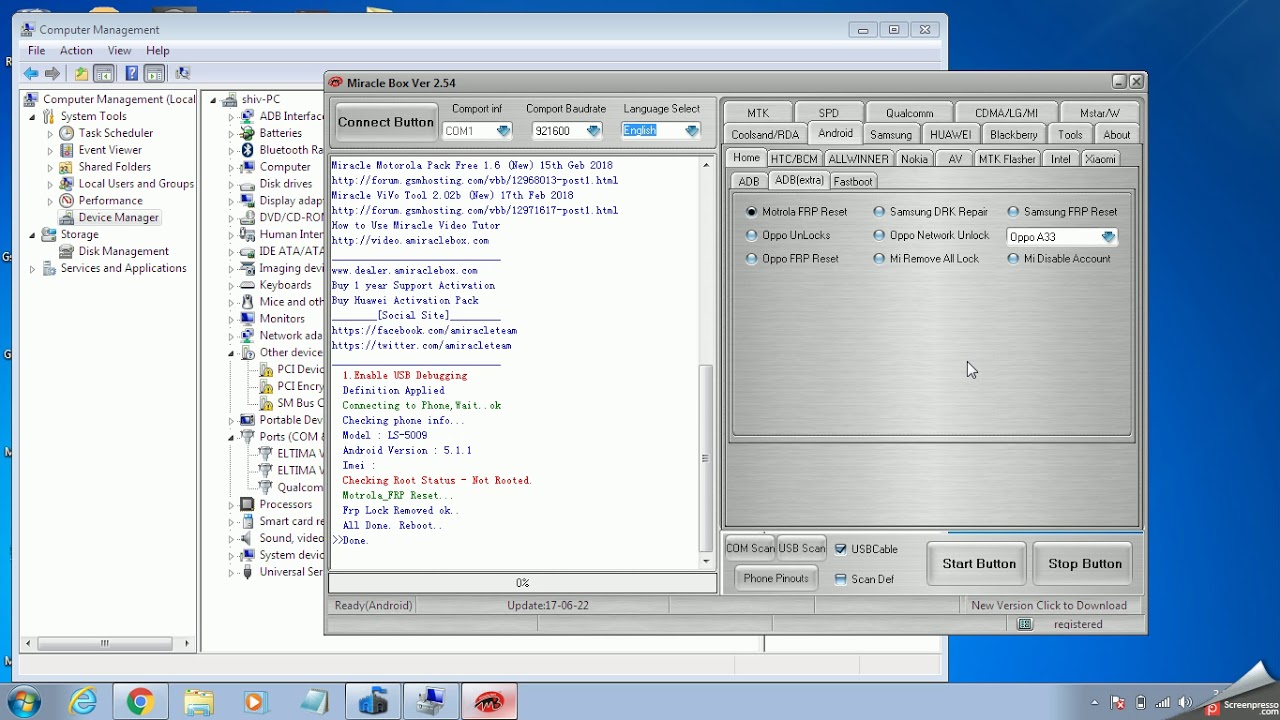1280x720 pixels.
Task: Click the SM Bus Controller warning icon
Action: [x=265, y=404]
